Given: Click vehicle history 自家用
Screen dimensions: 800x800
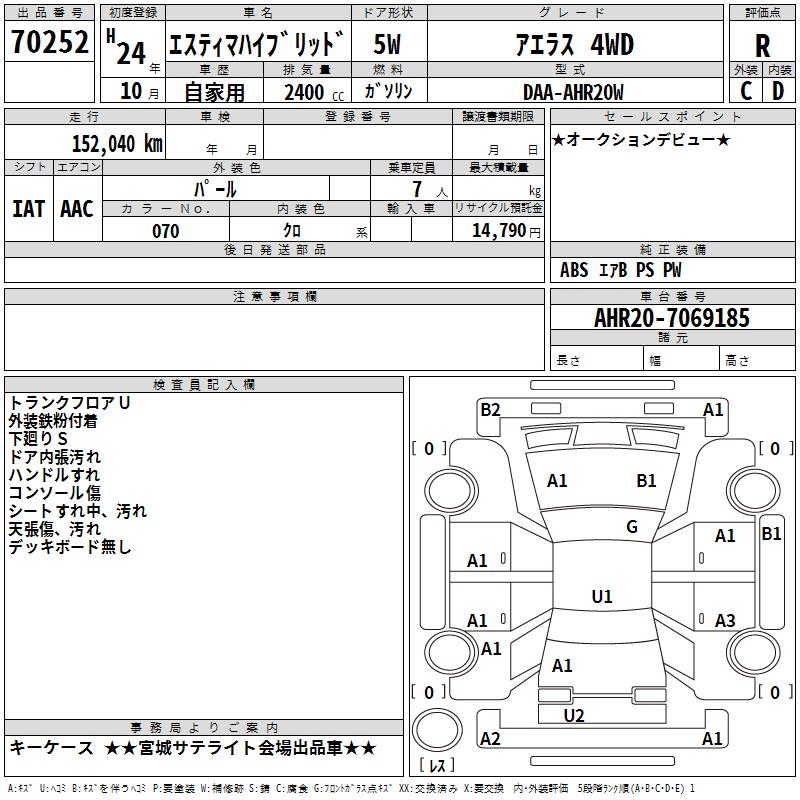Looking at the screenshot, I should (214, 92).
